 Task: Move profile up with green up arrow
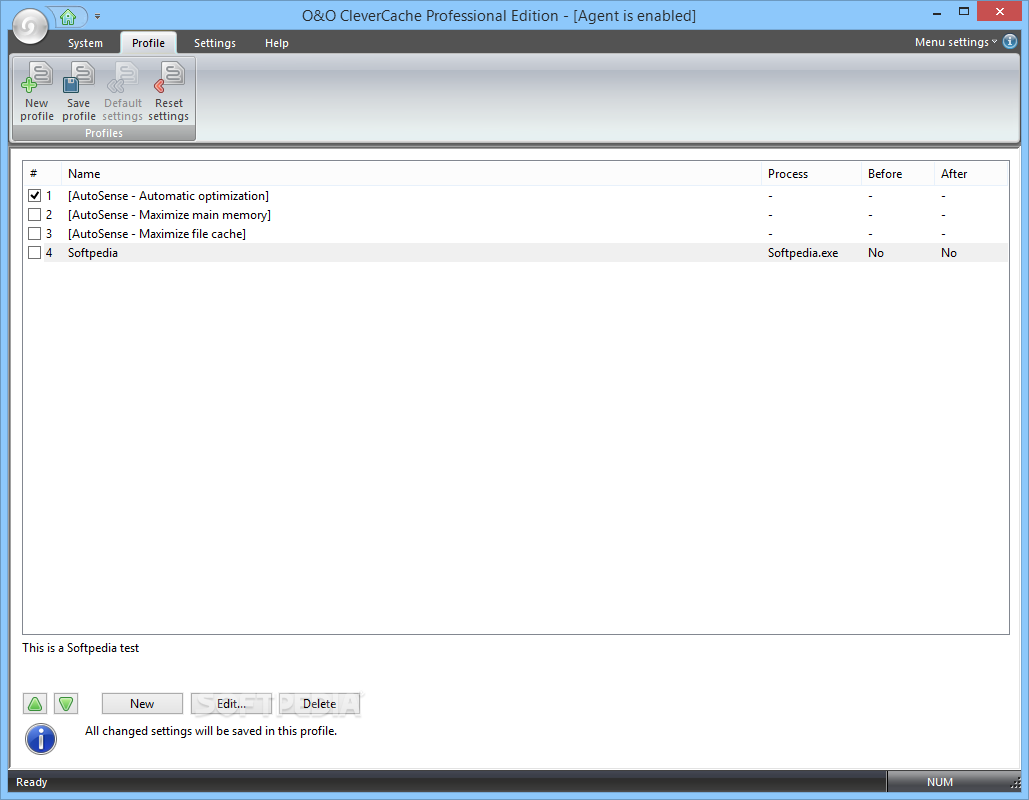tap(35, 704)
